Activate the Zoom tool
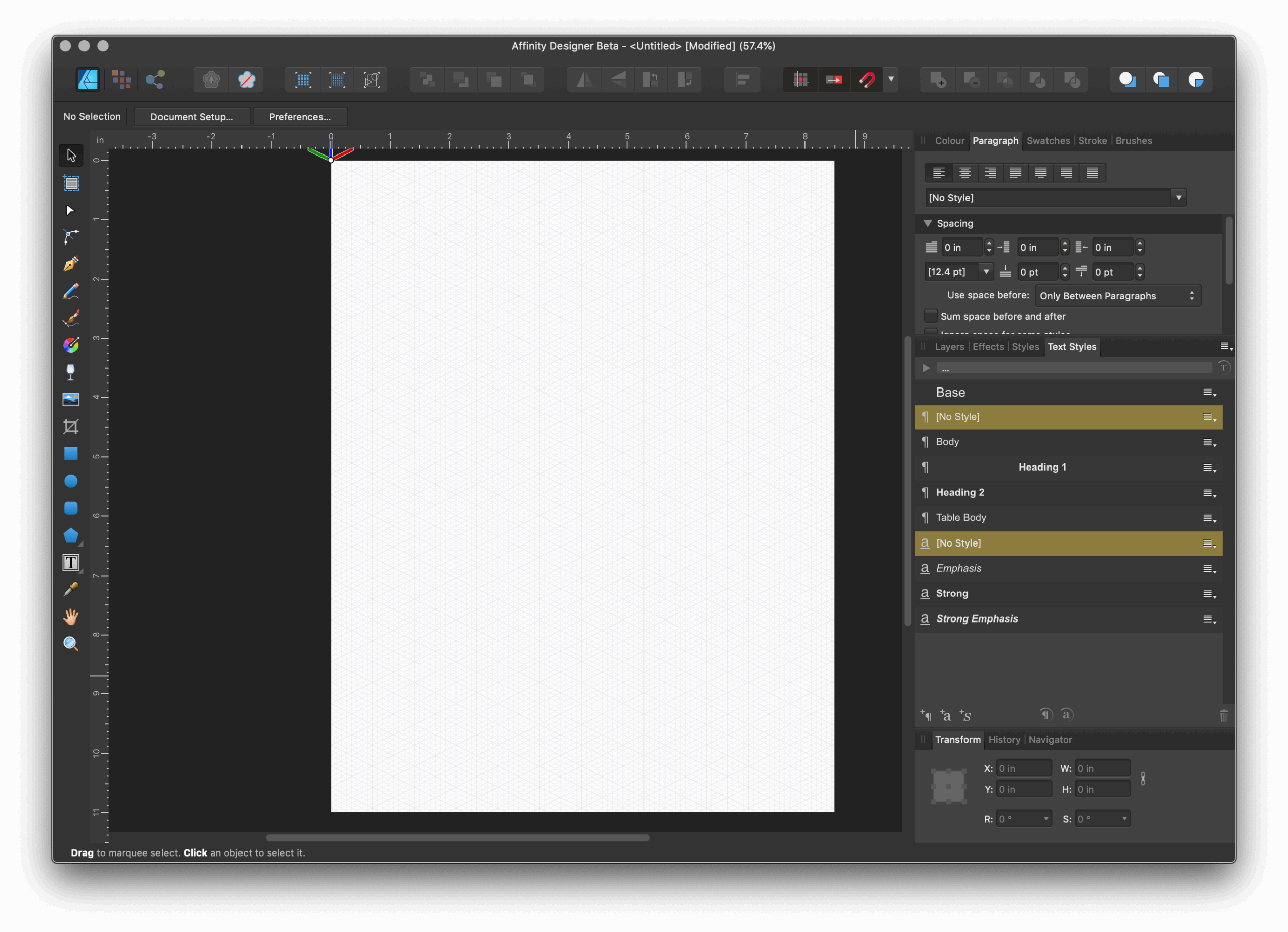 (x=71, y=643)
